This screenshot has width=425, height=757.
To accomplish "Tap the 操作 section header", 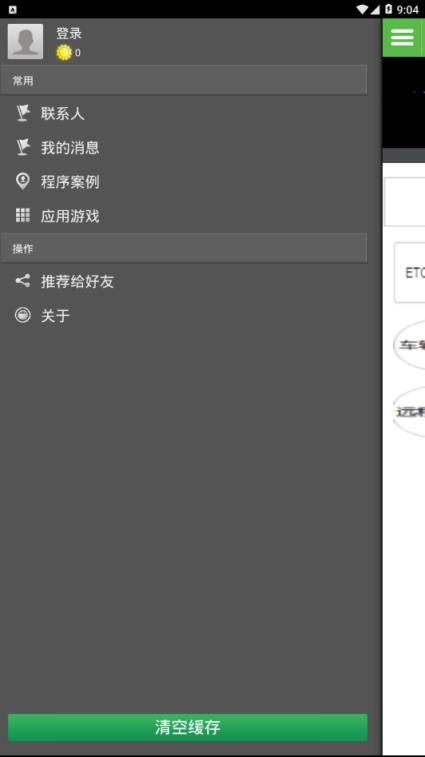I will (184, 248).
